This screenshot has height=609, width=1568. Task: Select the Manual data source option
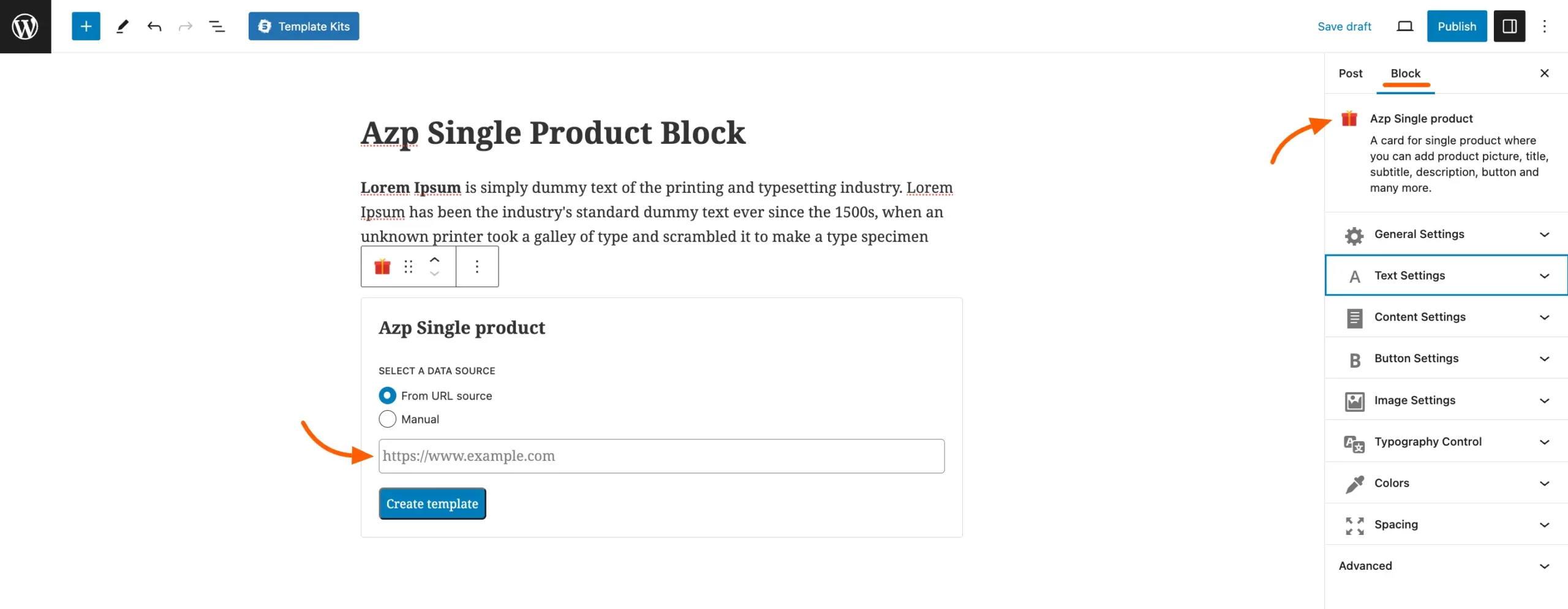tap(387, 419)
